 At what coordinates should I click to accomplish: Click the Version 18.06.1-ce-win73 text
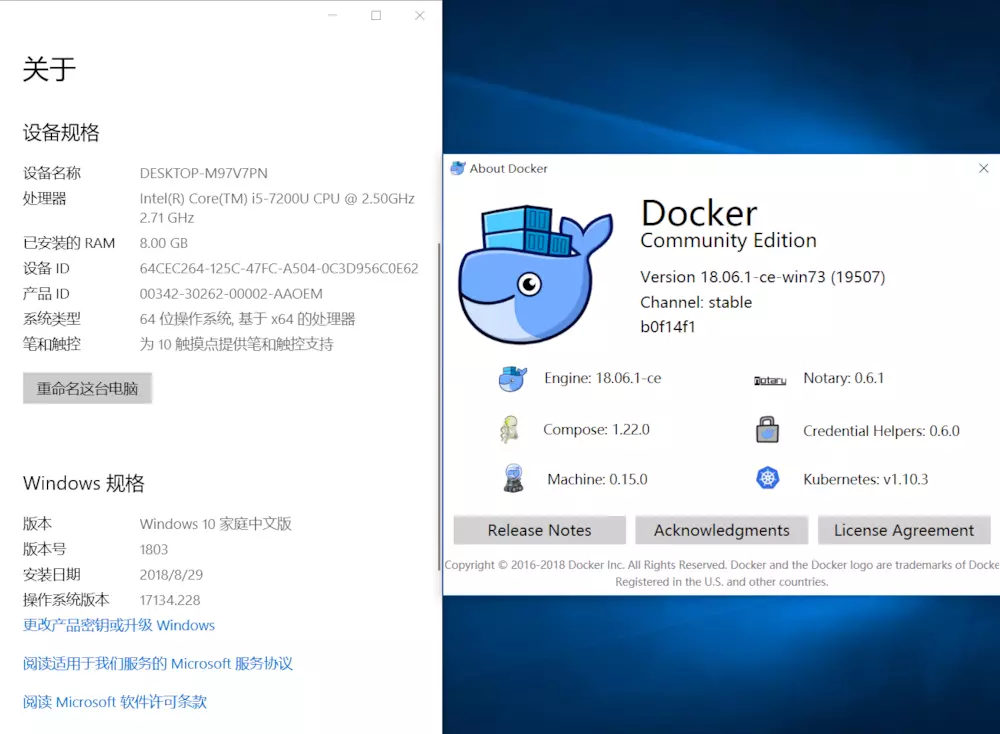(763, 277)
